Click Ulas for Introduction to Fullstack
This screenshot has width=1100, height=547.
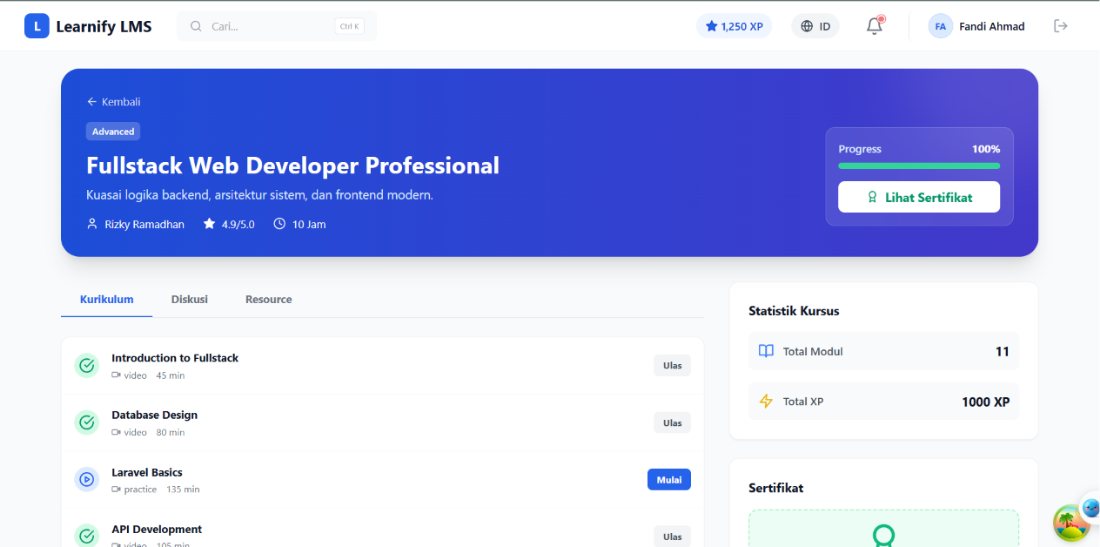(x=672, y=365)
